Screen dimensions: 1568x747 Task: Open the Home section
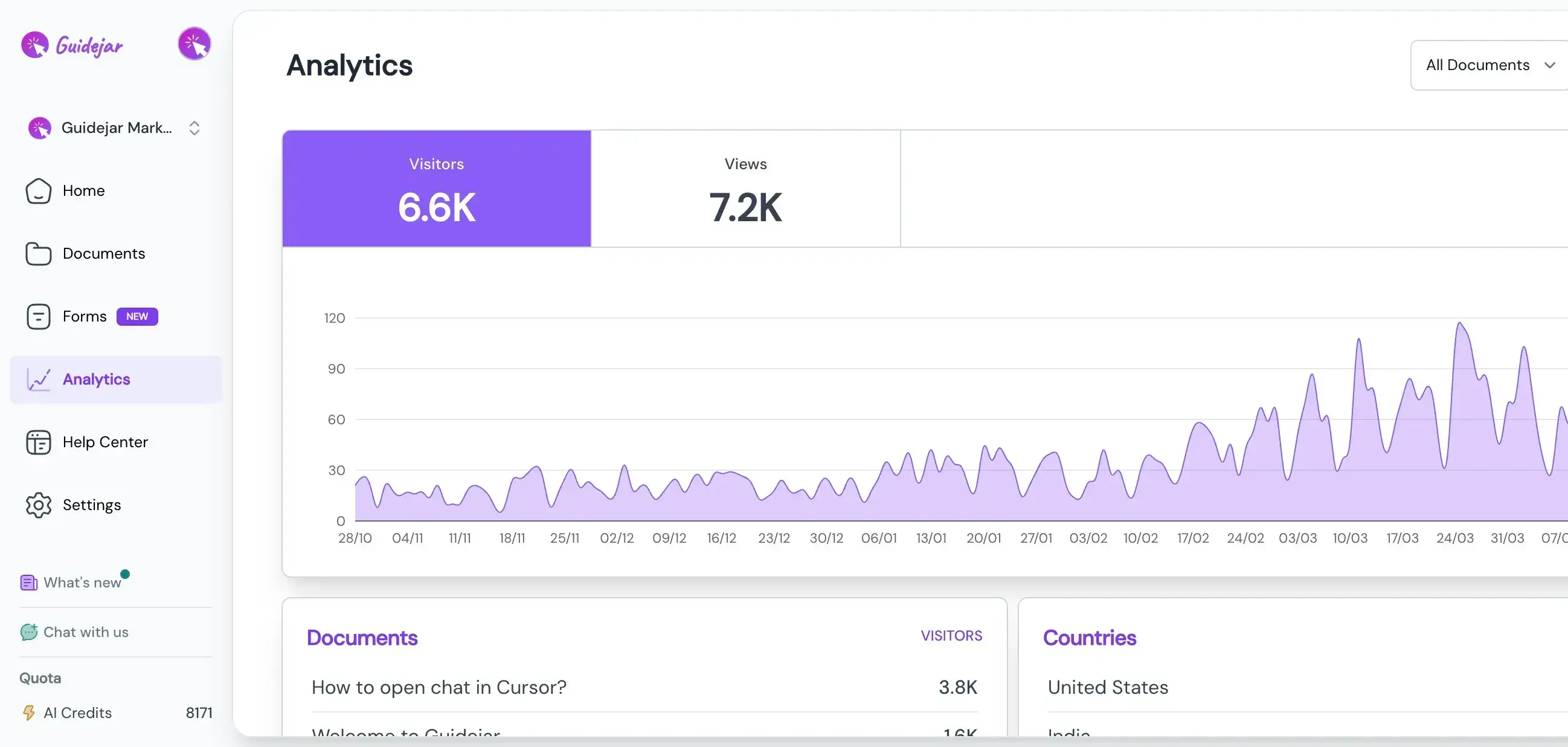[83, 191]
